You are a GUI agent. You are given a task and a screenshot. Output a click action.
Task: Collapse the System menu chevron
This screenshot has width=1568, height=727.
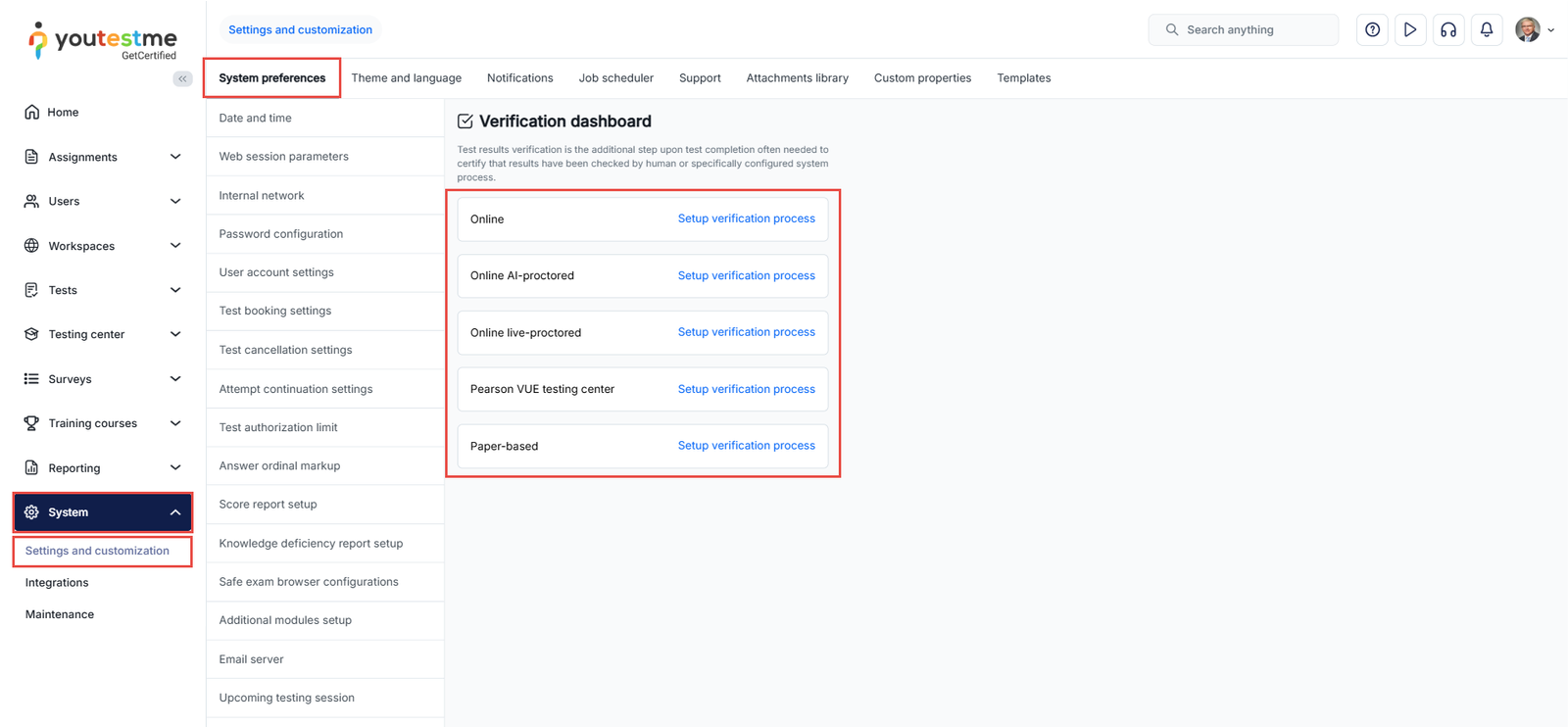(x=175, y=512)
